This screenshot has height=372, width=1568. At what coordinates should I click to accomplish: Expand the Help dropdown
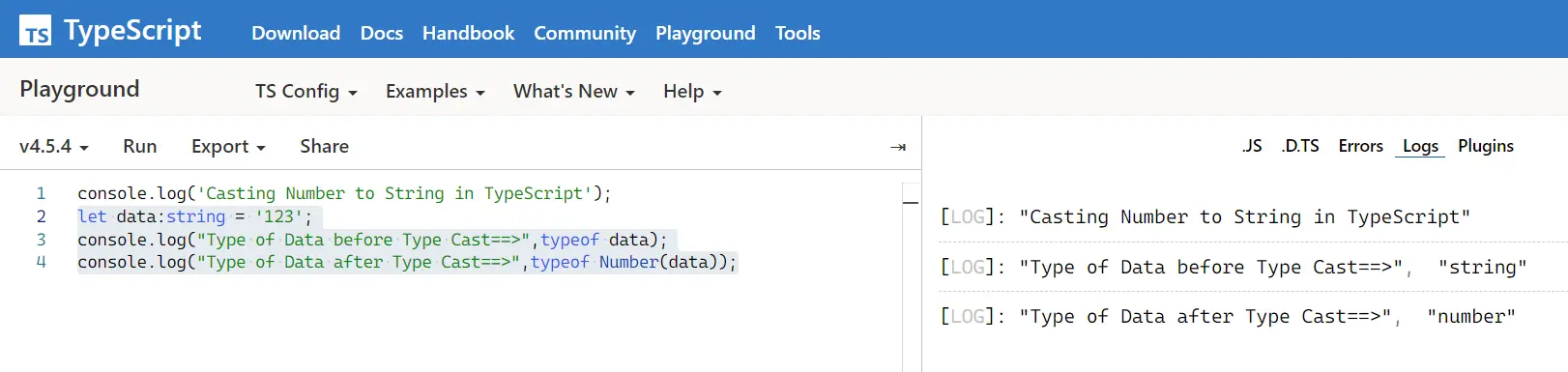692,92
